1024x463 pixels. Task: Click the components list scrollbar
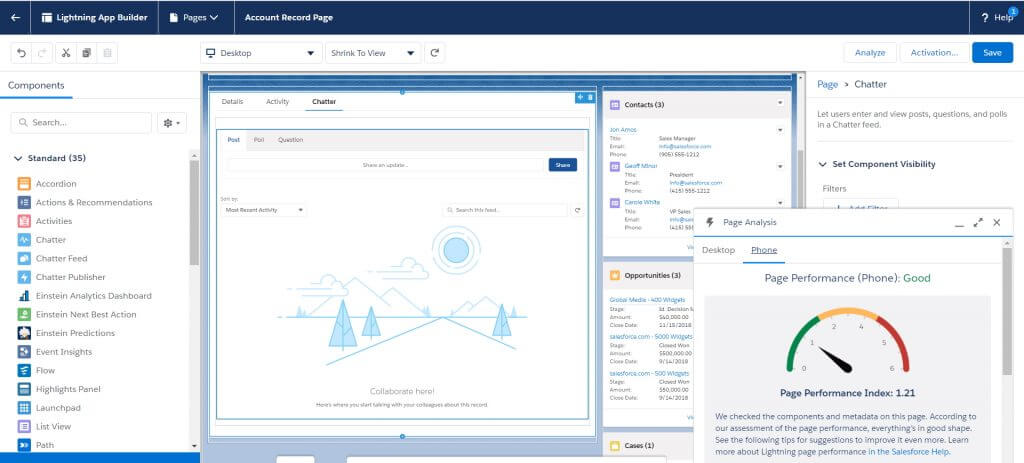194,212
